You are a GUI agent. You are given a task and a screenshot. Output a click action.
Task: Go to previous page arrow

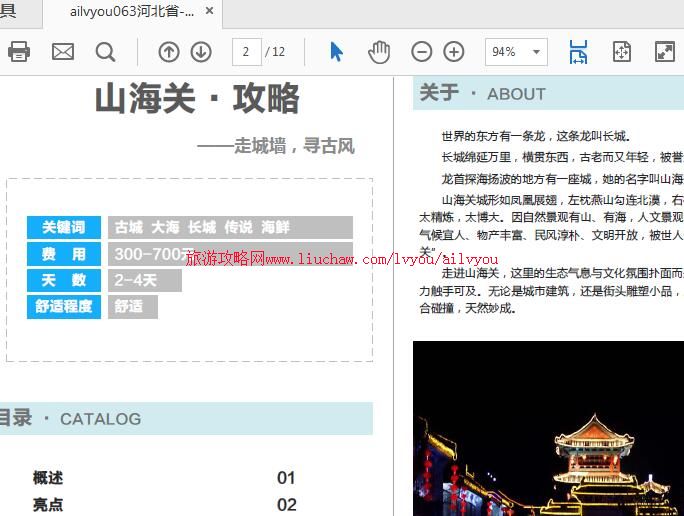(169, 52)
